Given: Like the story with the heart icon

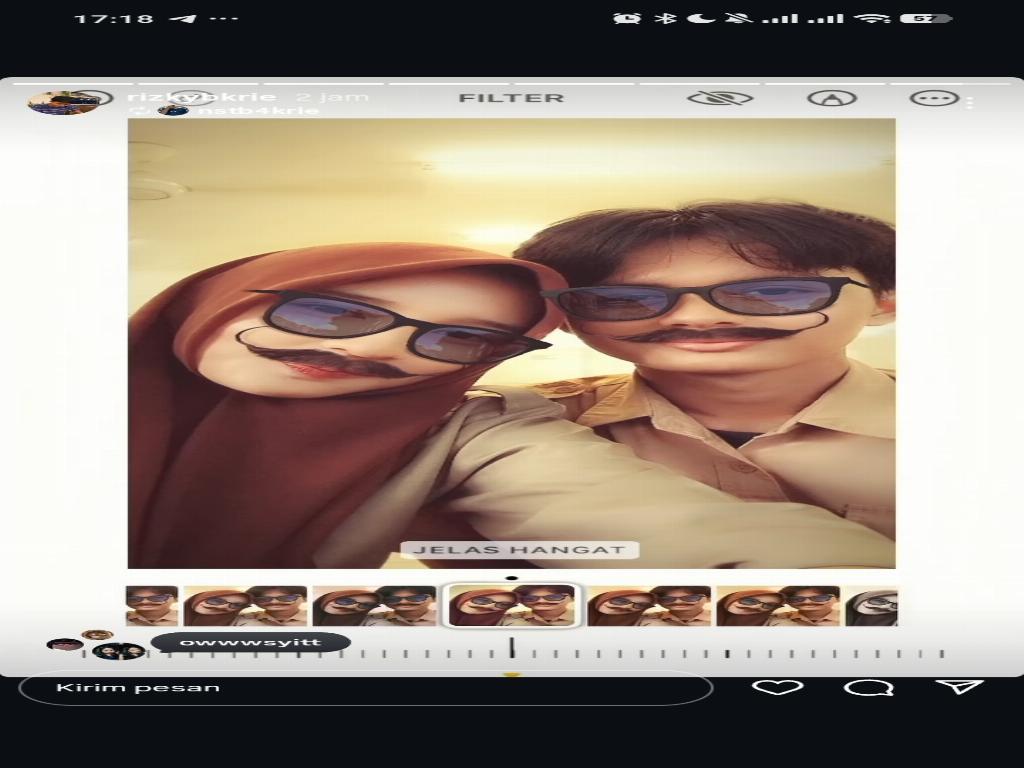Looking at the screenshot, I should 777,688.
